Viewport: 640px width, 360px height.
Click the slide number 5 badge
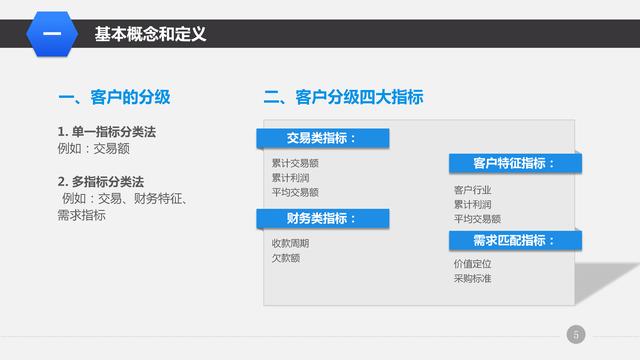(x=576, y=335)
